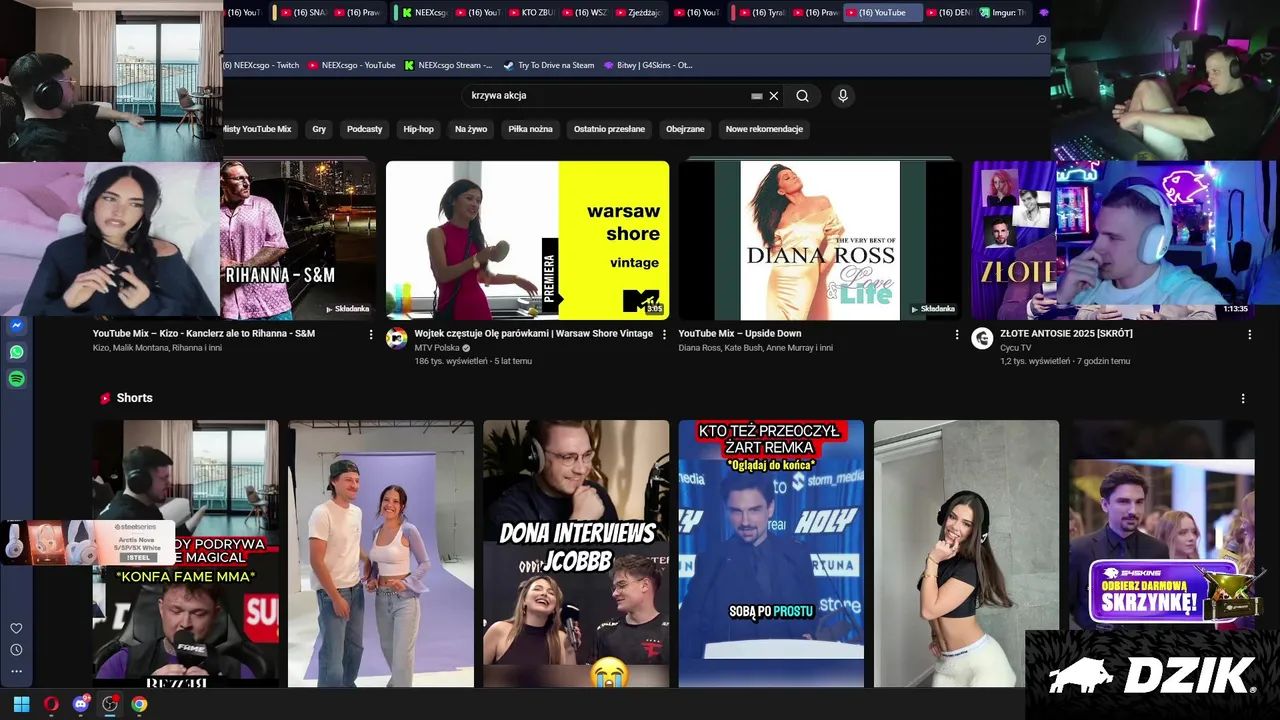The width and height of the screenshot is (1280, 720).
Task: Switch to the Imgur browser tab
Action: [1002, 13]
